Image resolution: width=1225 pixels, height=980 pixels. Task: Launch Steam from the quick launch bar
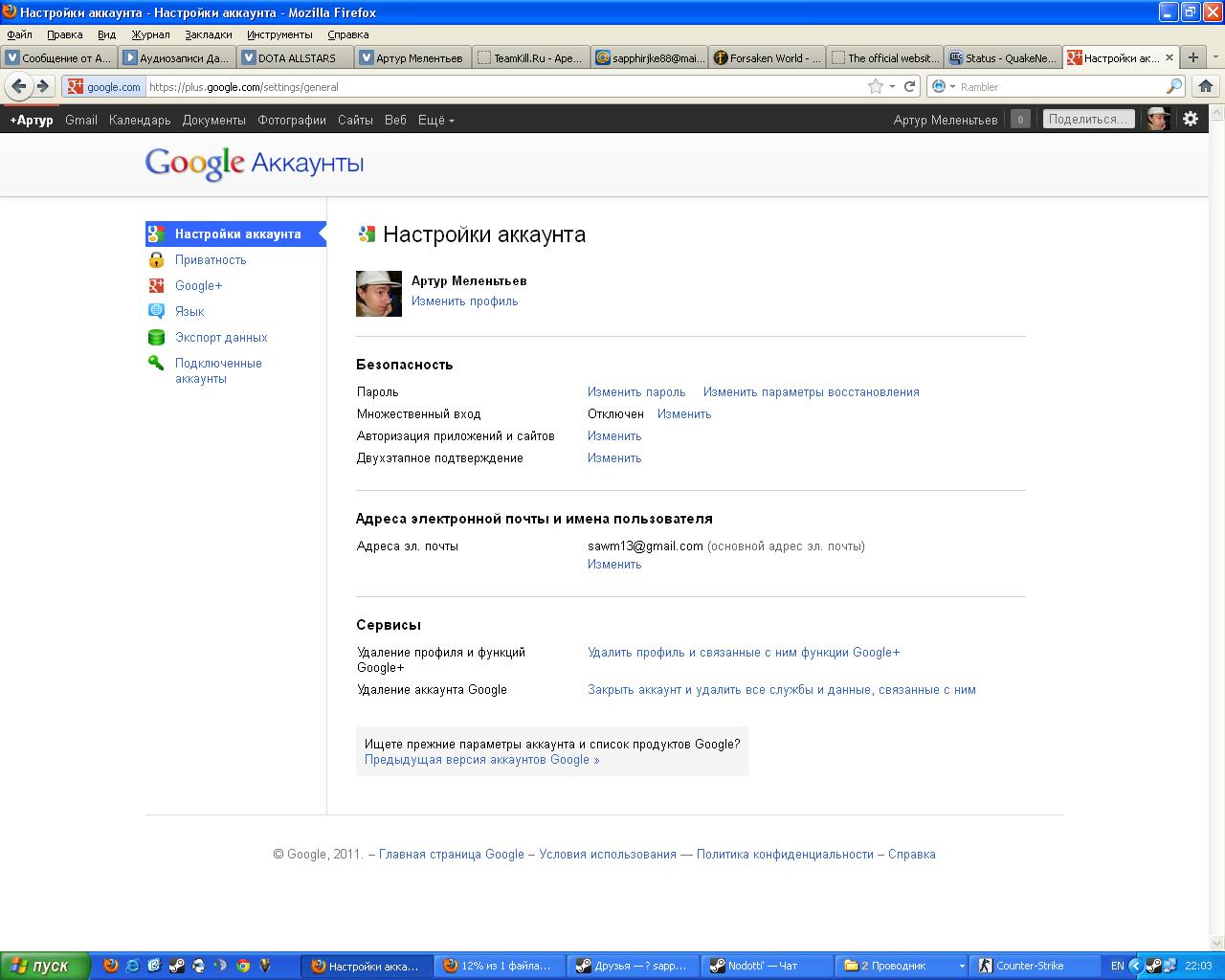[177, 966]
